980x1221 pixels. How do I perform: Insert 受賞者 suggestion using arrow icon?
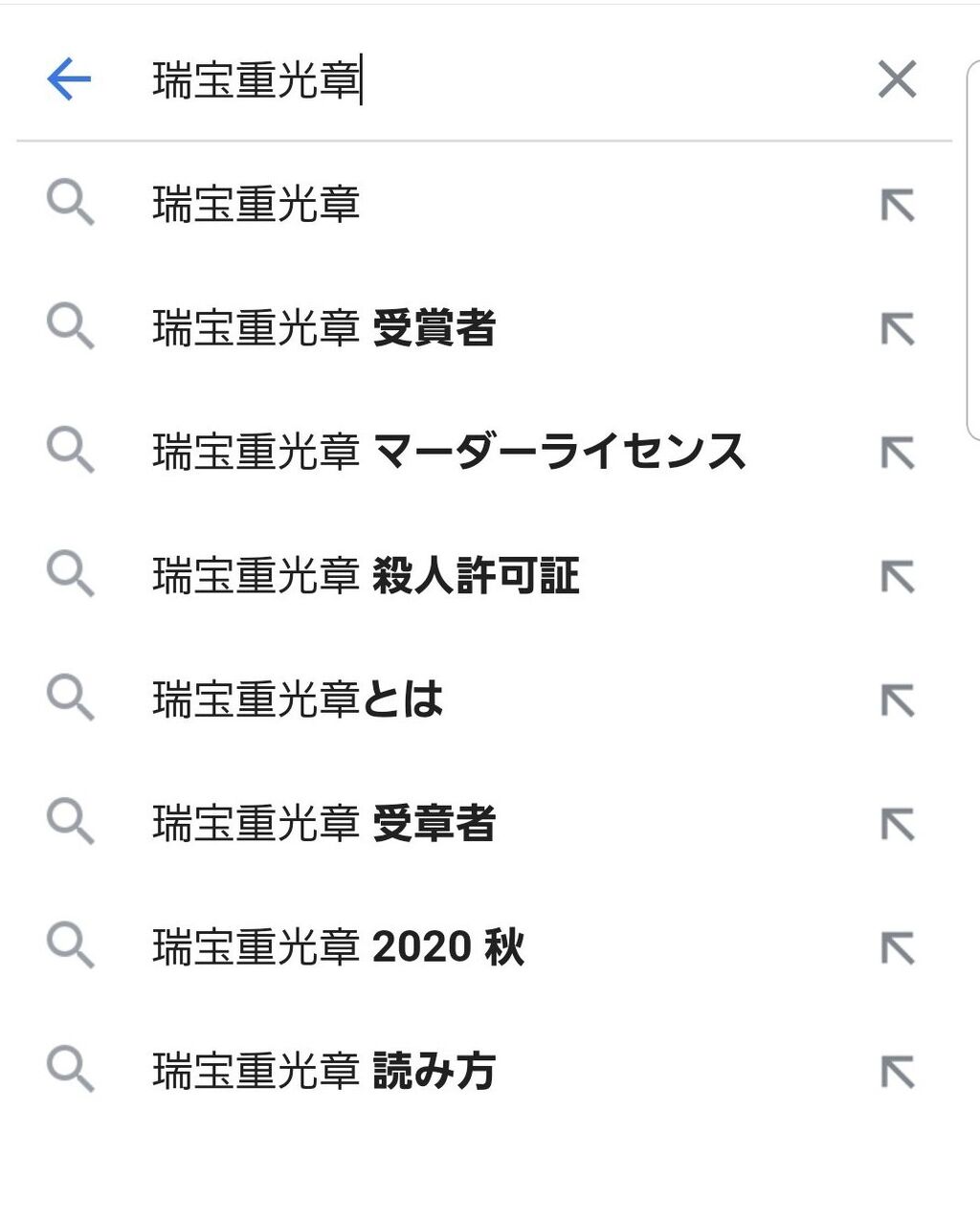tap(897, 329)
